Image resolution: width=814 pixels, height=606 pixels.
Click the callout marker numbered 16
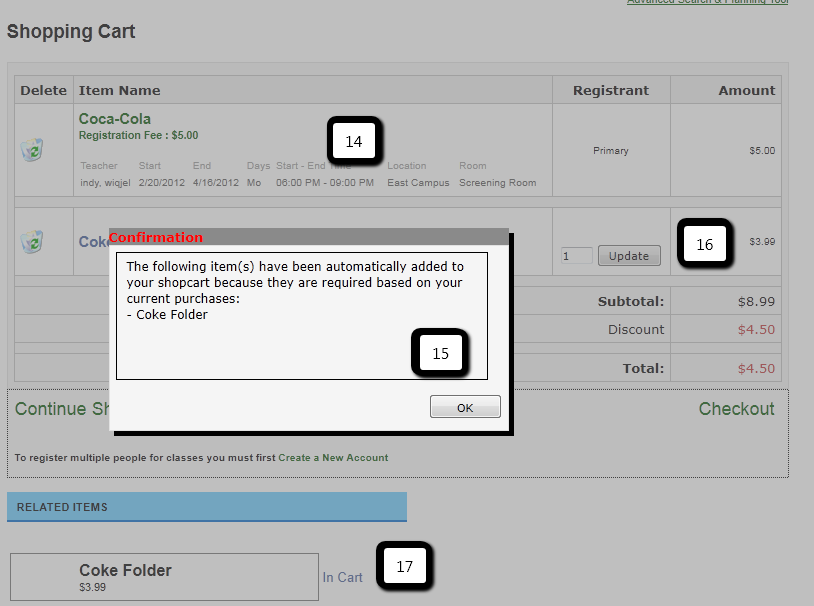coord(704,245)
